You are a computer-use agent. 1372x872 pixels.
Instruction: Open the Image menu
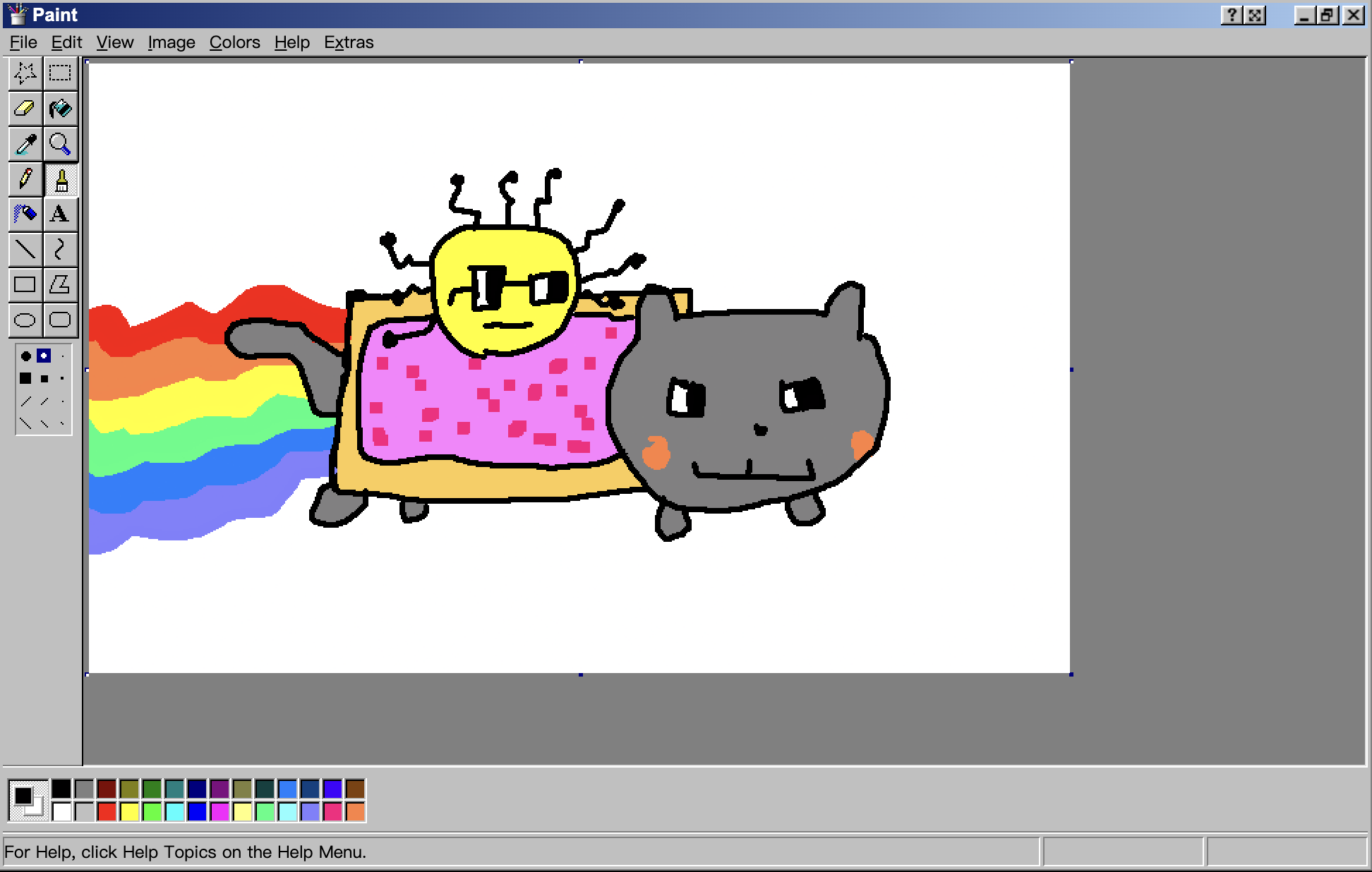[171, 42]
